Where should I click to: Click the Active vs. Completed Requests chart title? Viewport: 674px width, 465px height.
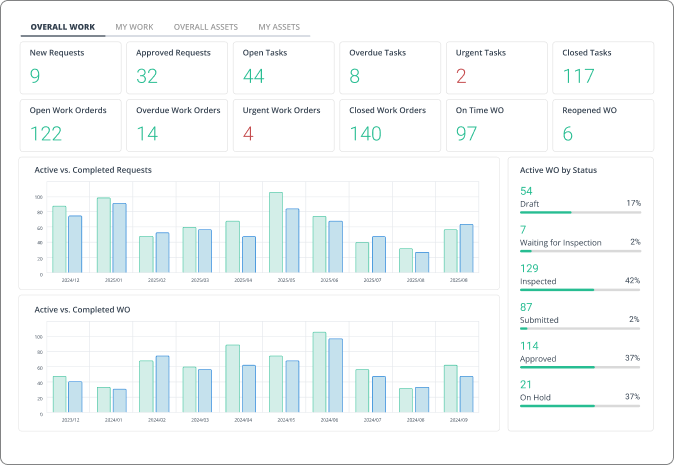[x=93, y=170]
